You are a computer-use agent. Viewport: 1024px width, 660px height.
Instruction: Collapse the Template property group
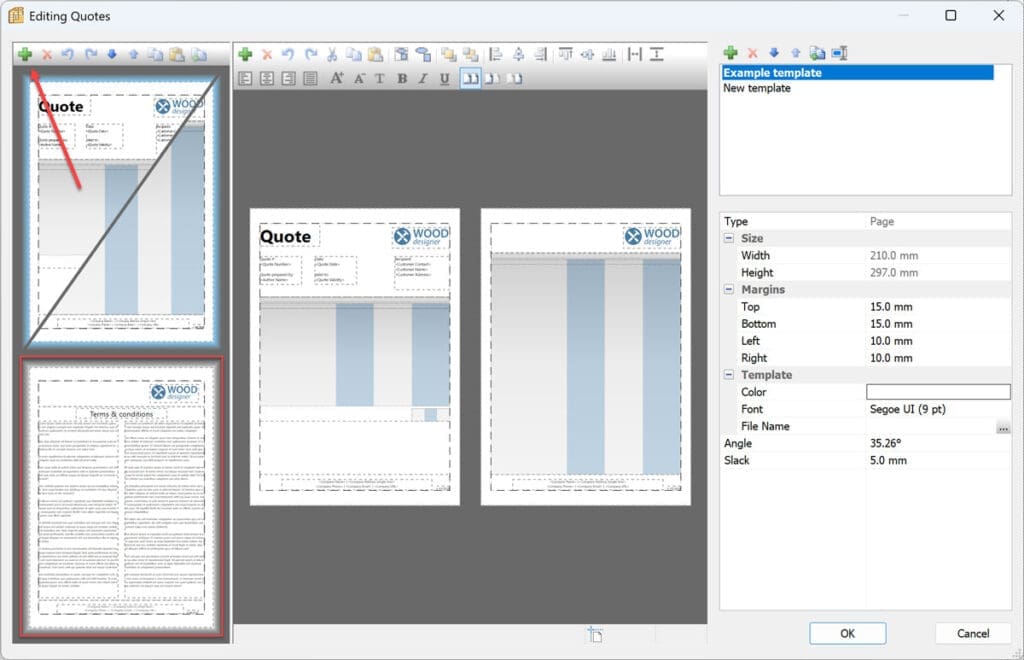(x=729, y=375)
